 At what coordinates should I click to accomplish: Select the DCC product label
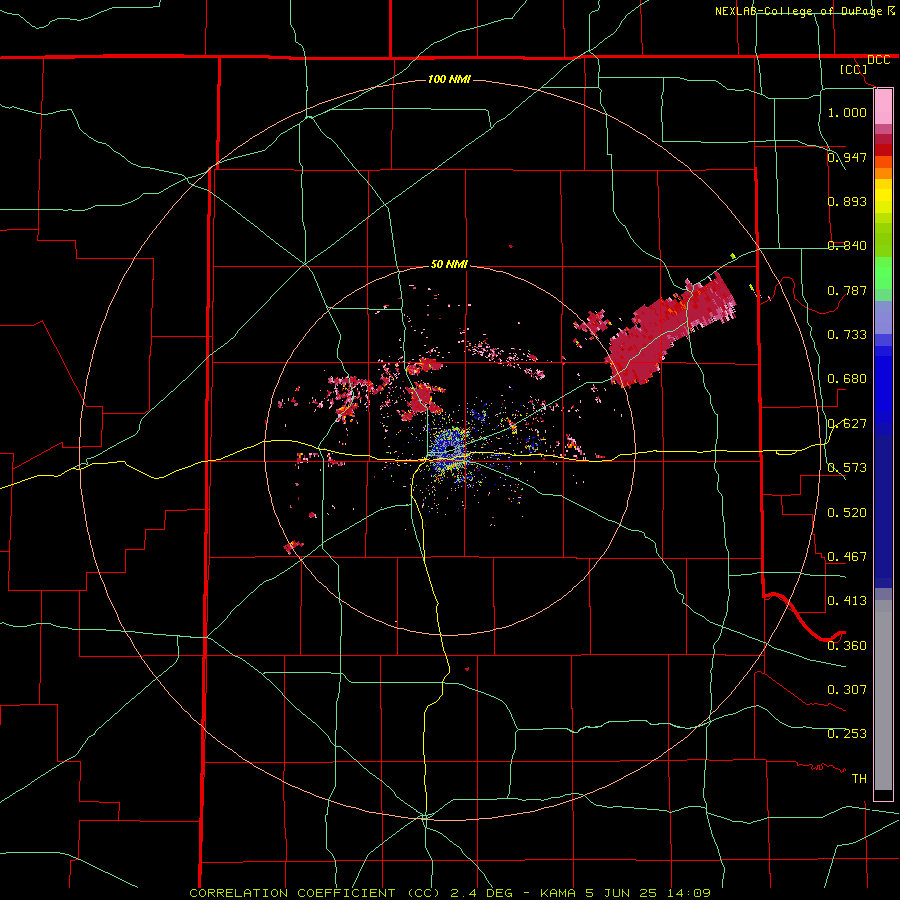pos(878,60)
